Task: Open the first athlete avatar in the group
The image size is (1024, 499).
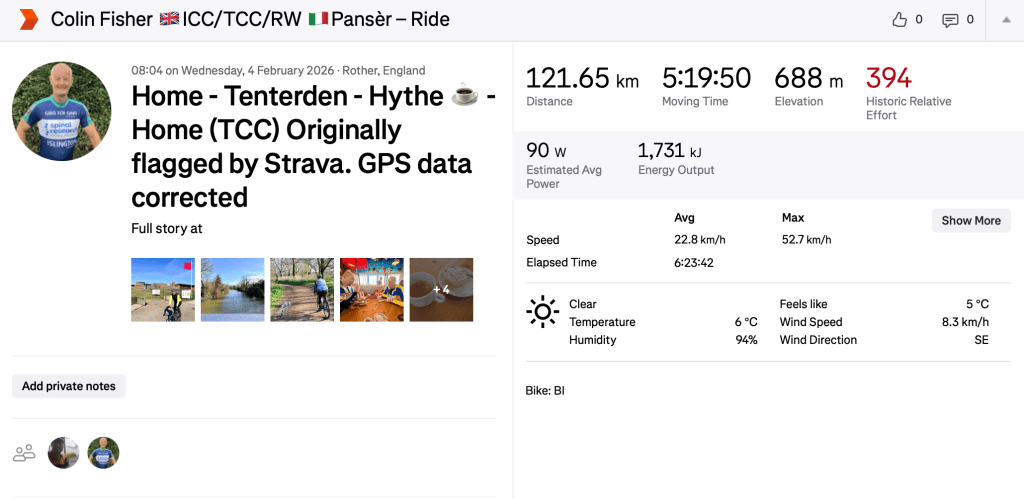Action: (x=64, y=453)
